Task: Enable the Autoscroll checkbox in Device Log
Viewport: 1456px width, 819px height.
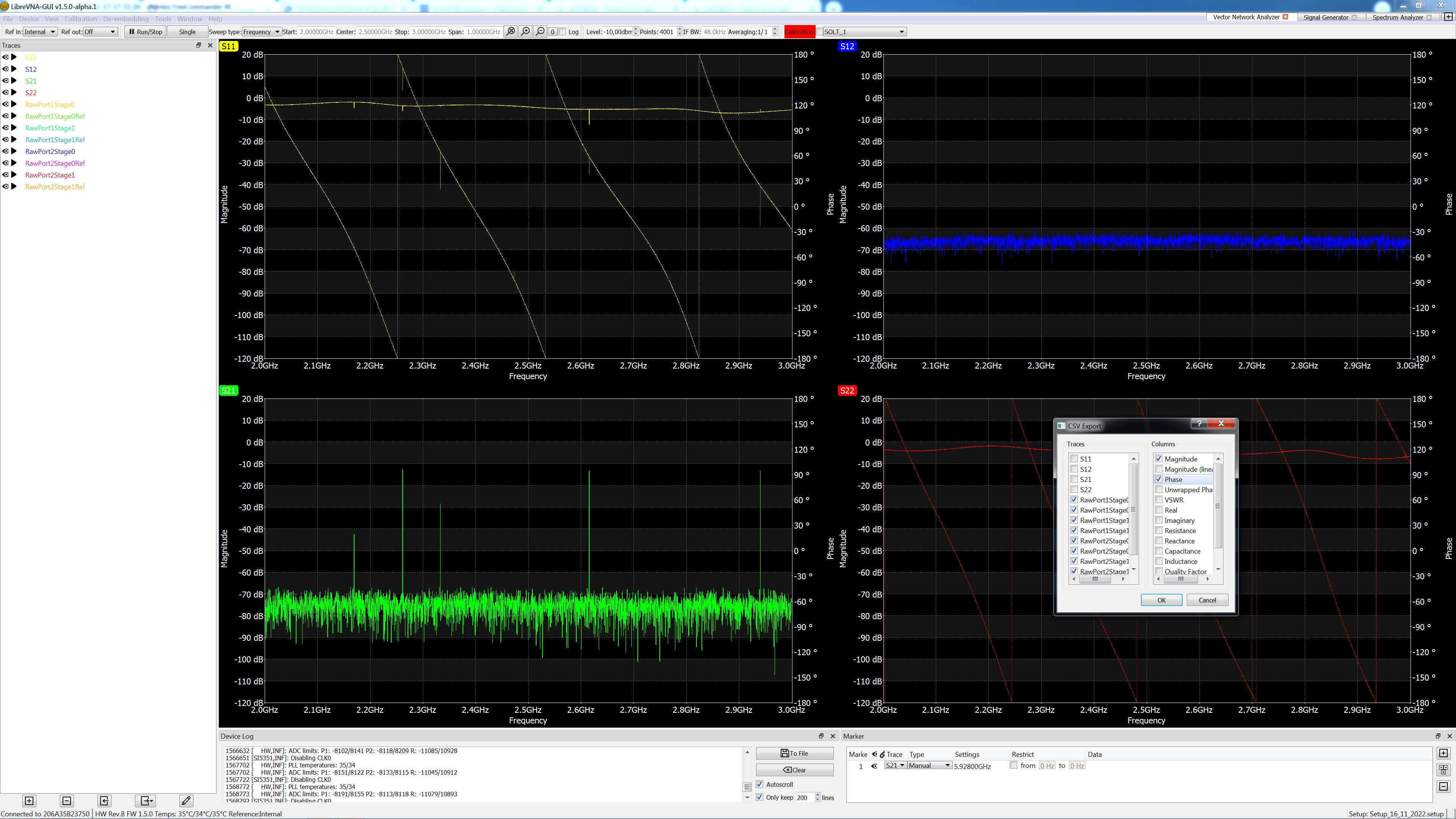Action: (x=760, y=784)
